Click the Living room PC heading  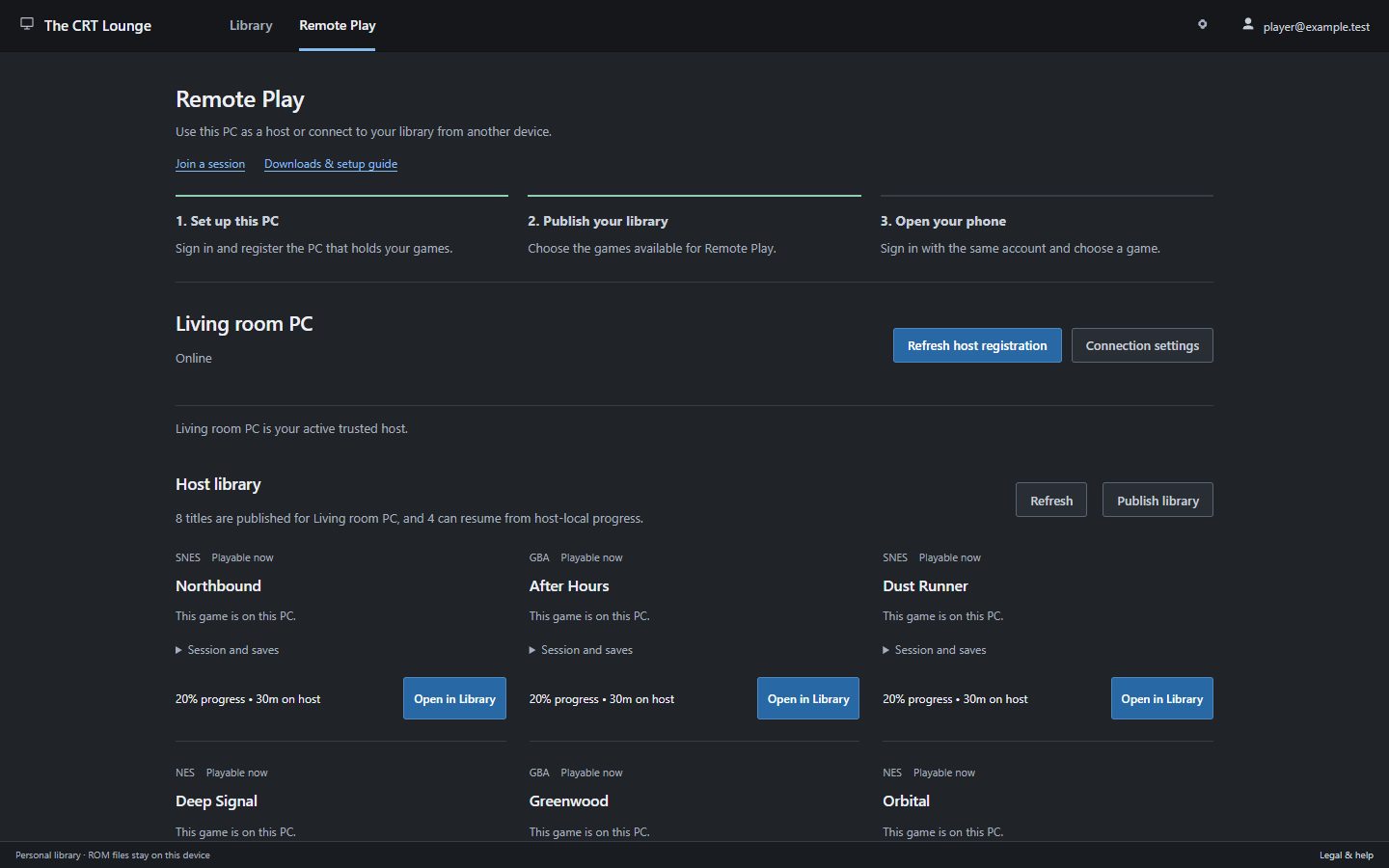point(244,324)
